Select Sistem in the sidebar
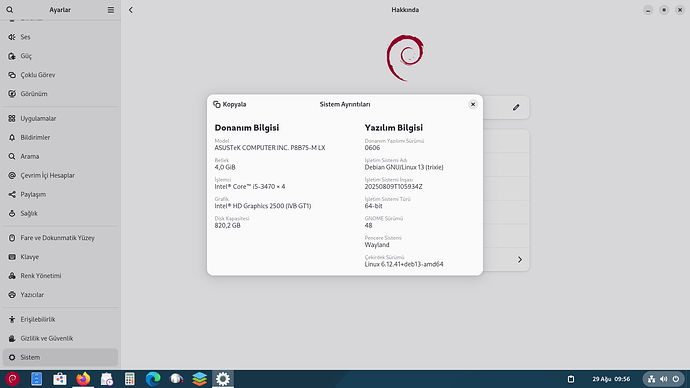690x388 pixels. point(60,357)
